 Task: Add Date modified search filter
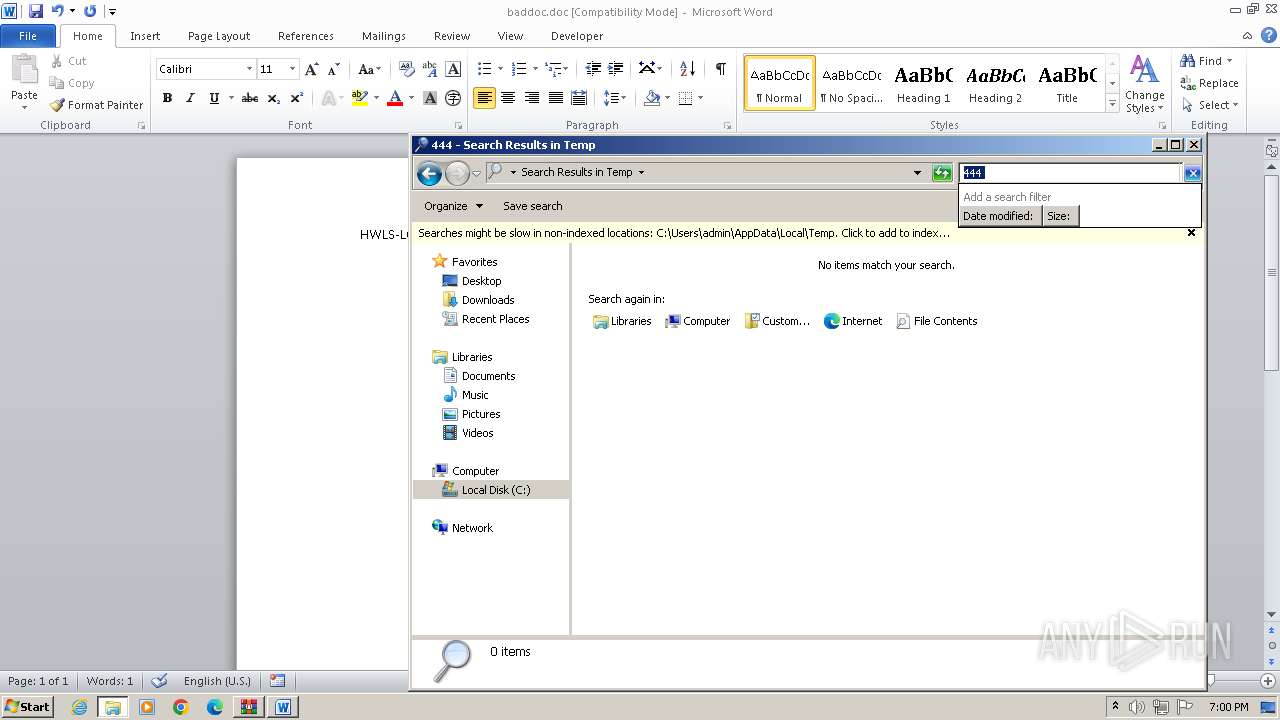point(998,216)
